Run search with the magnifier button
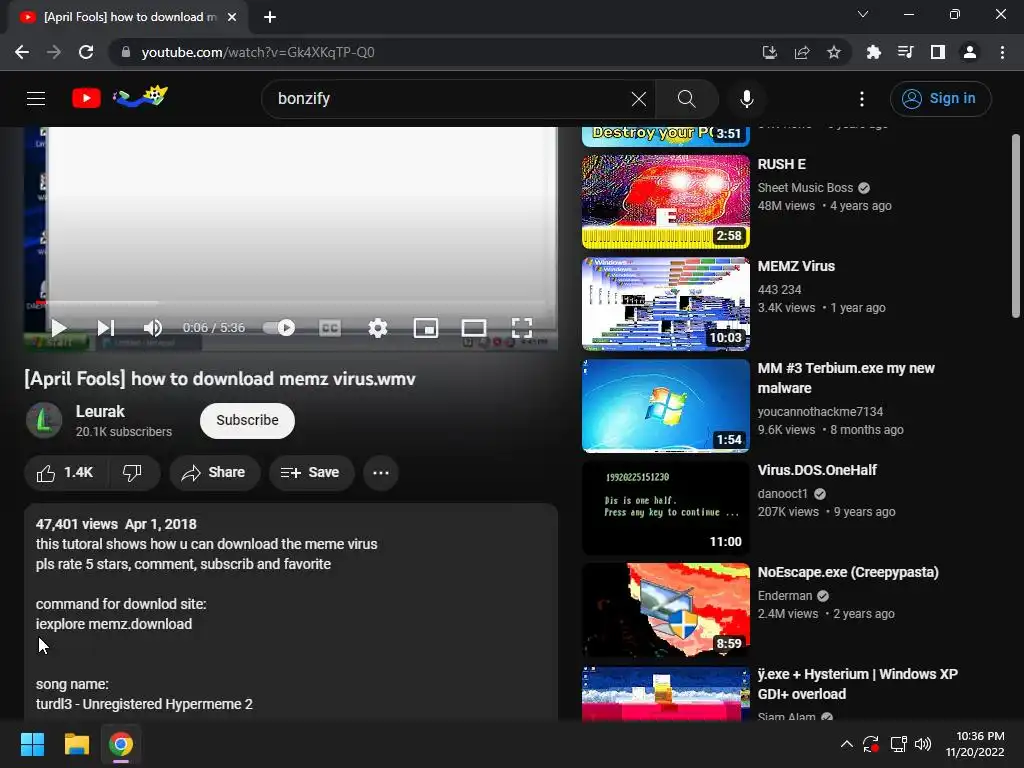Screen dimensions: 1024x768 pyautogui.click(x=686, y=99)
